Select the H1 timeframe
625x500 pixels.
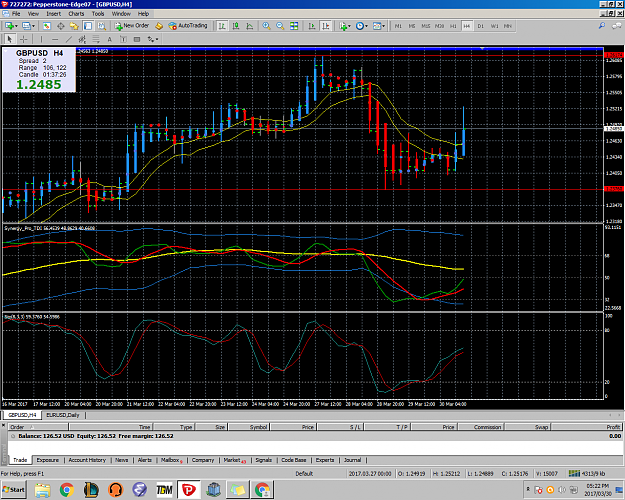click(x=453, y=26)
